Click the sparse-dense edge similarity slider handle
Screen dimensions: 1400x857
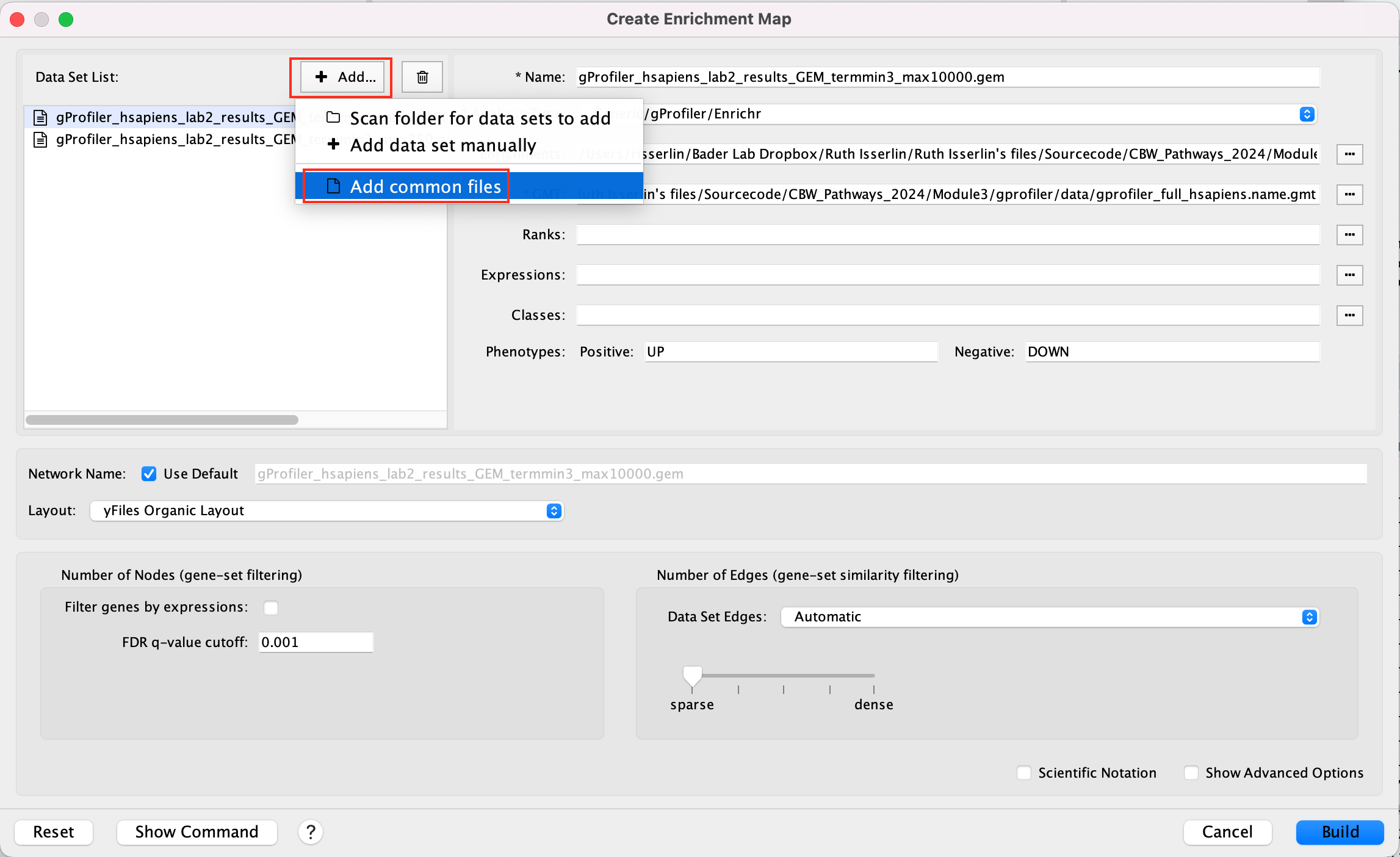point(692,675)
